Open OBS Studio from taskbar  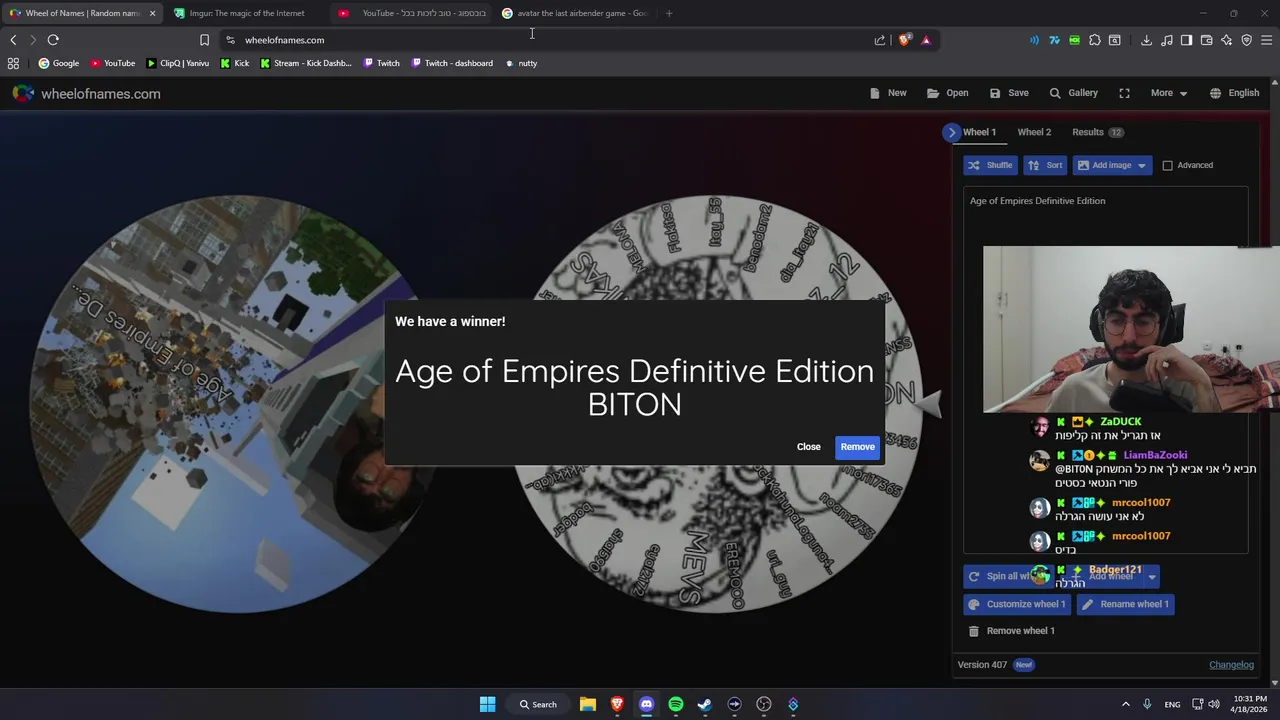pyautogui.click(x=764, y=704)
